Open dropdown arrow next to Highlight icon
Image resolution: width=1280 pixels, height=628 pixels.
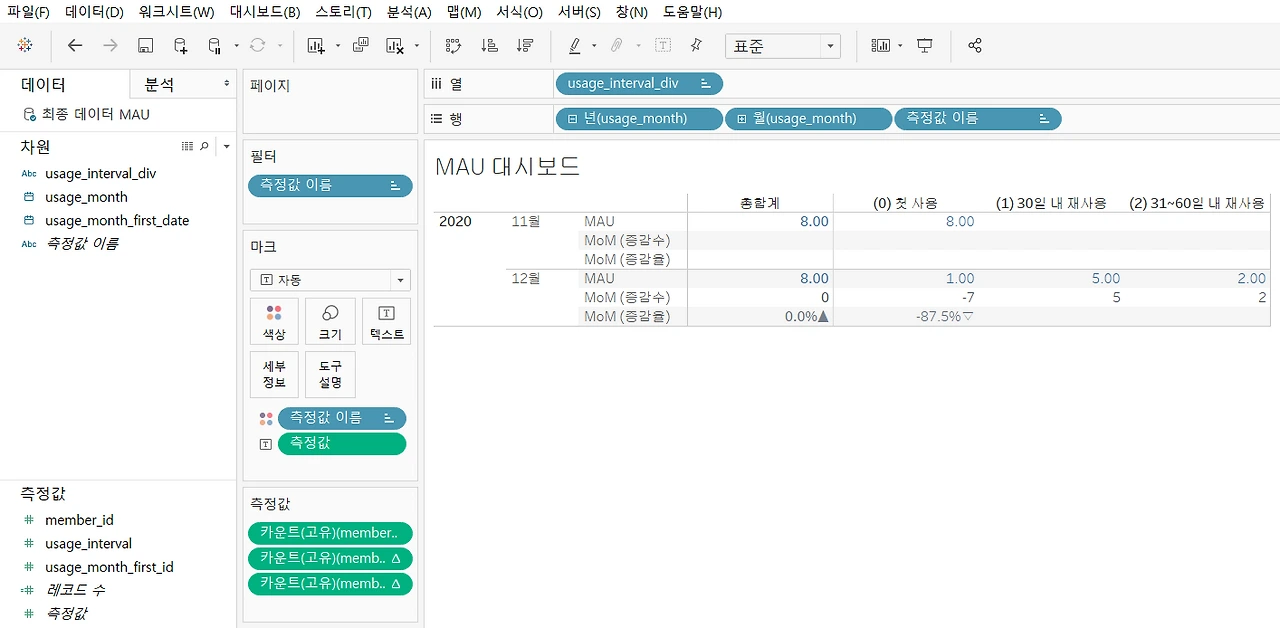pyautogui.click(x=594, y=46)
